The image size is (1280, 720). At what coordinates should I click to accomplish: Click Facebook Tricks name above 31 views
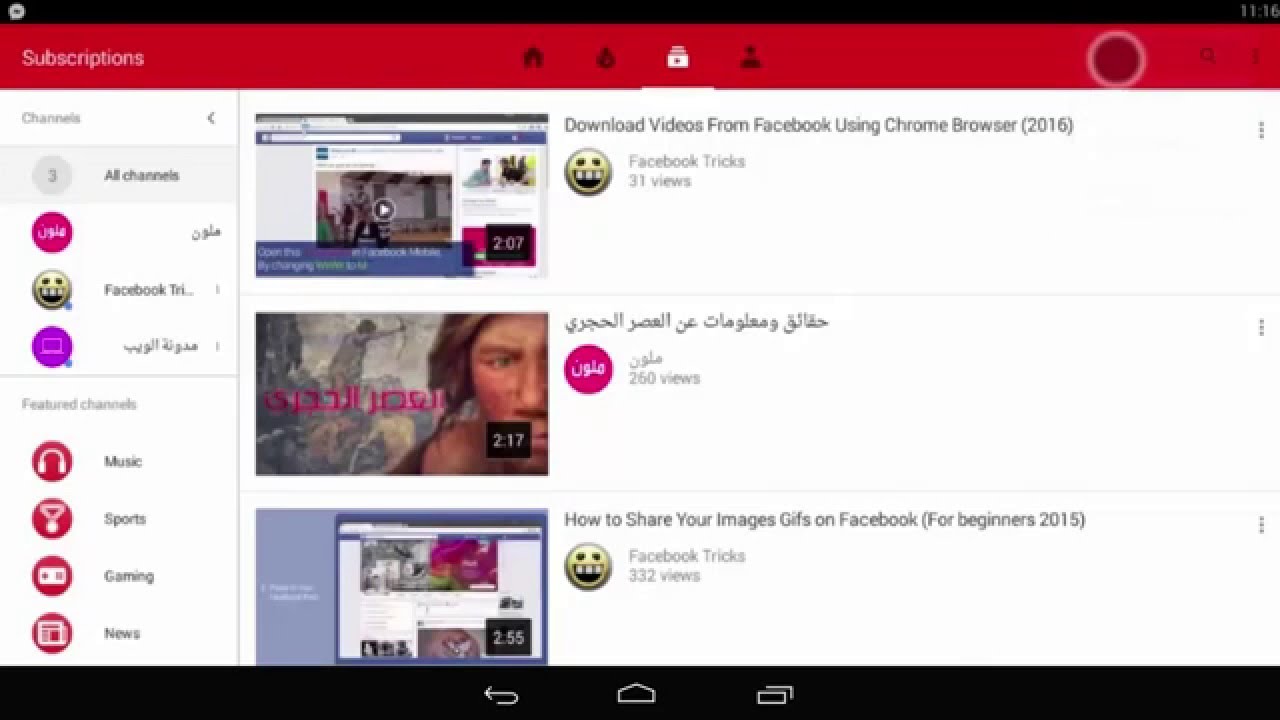(x=687, y=161)
